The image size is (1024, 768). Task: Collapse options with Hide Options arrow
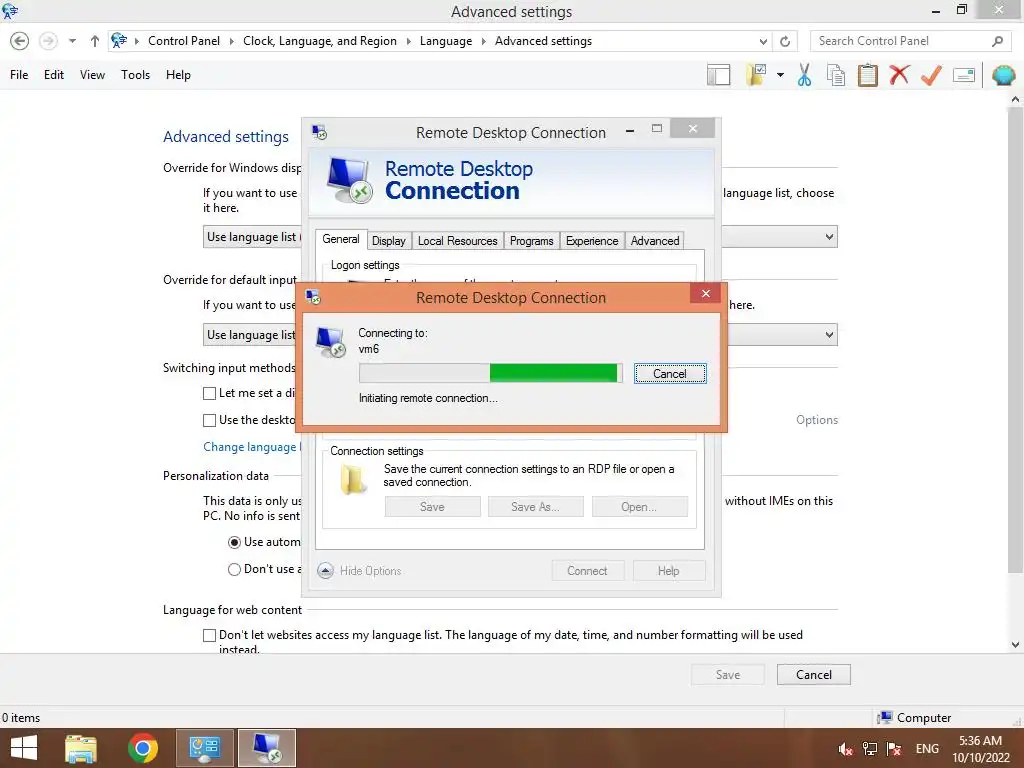[325, 571]
